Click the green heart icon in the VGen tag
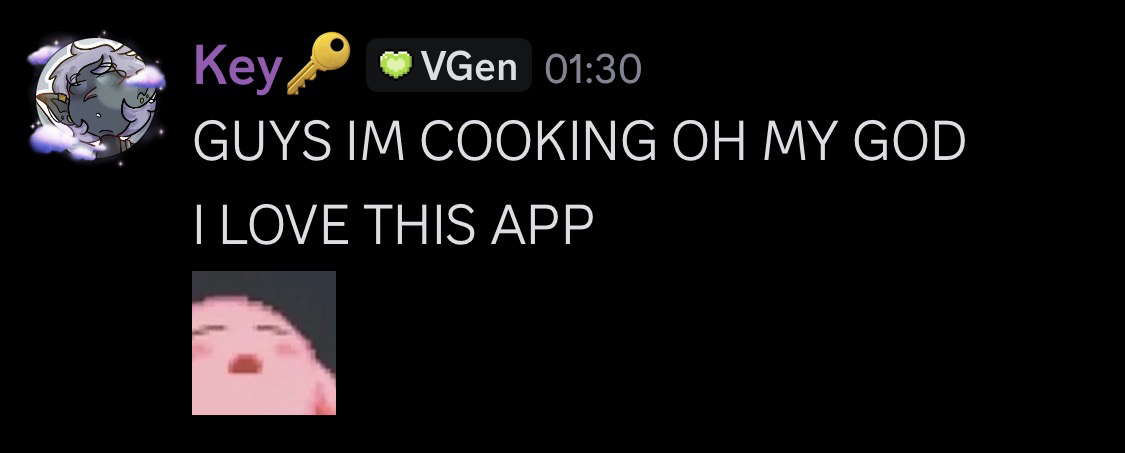 [395, 65]
